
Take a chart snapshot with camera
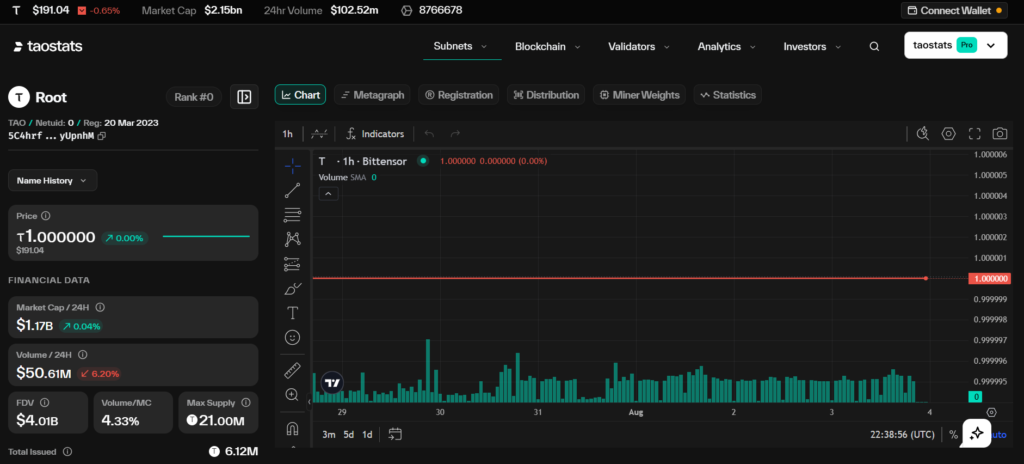[1000, 134]
